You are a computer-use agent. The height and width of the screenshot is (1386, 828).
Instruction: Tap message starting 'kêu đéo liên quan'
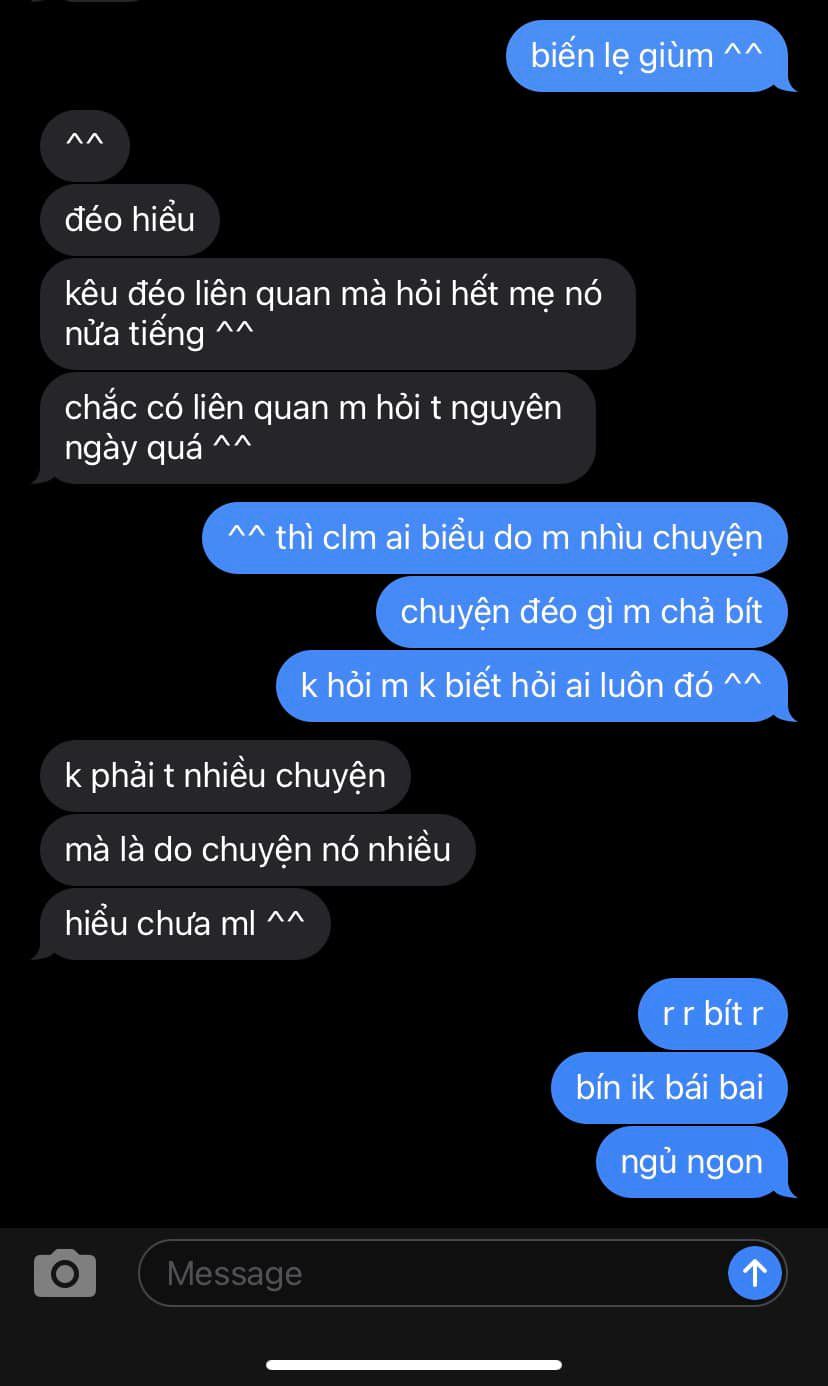338,314
